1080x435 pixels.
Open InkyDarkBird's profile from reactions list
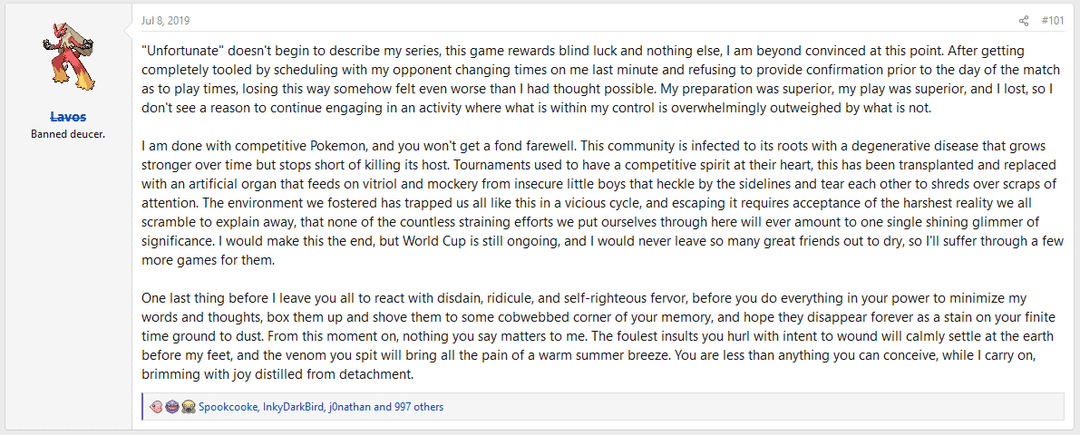pos(298,407)
